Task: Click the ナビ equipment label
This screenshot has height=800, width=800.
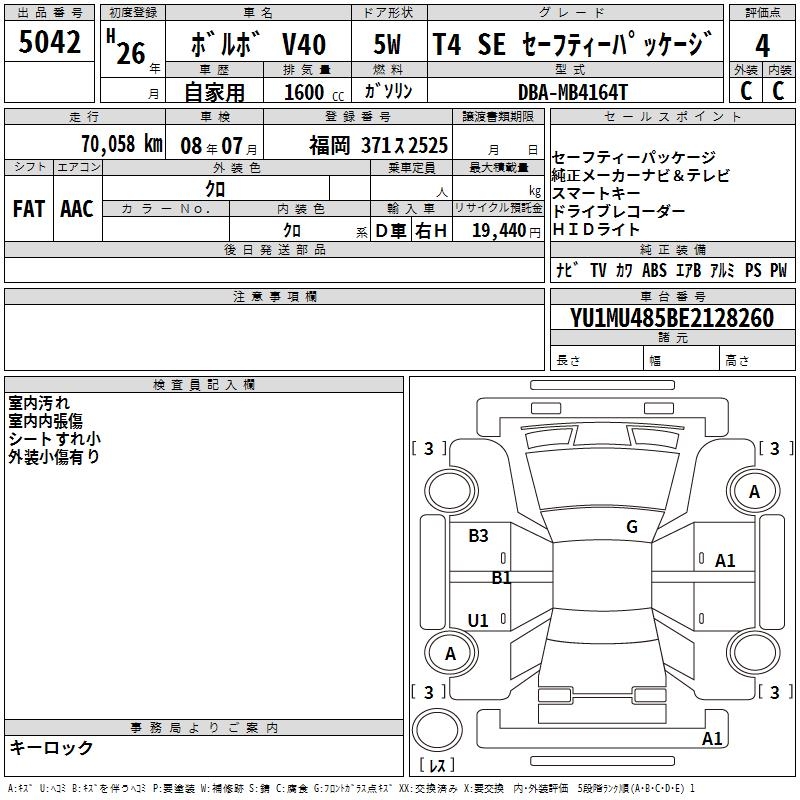Action: [x=567, y=270]
